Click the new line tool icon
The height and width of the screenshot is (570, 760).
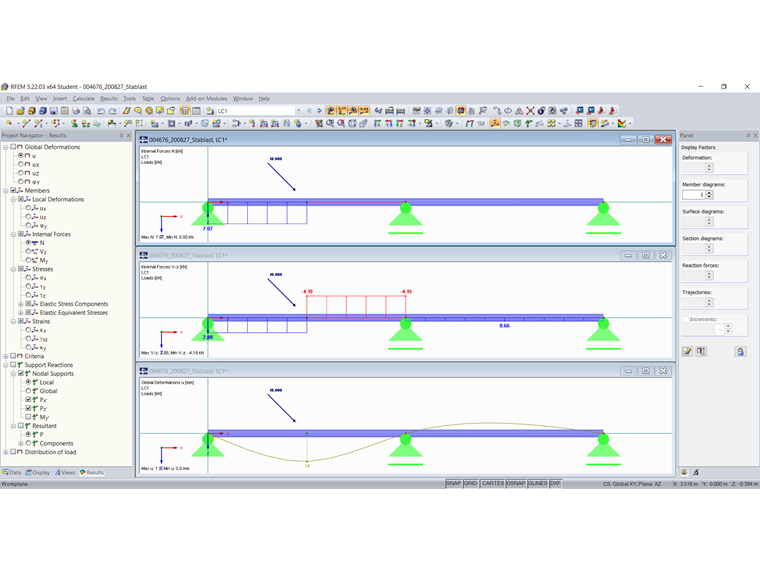[x=26, y=124]
